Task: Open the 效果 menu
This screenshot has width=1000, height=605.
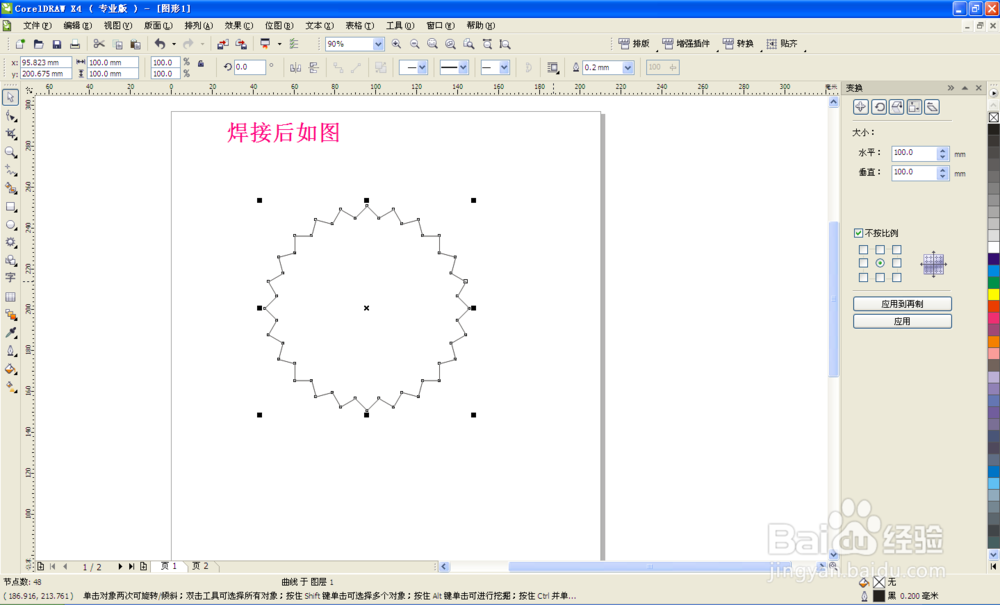Action: pos(235,25)
